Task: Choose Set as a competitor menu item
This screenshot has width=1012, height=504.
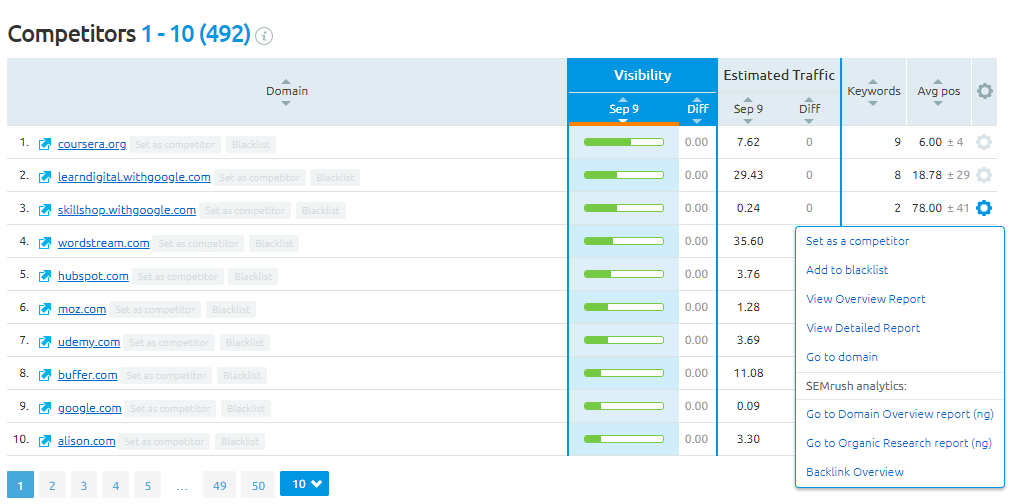Action: tap(857, 241)
